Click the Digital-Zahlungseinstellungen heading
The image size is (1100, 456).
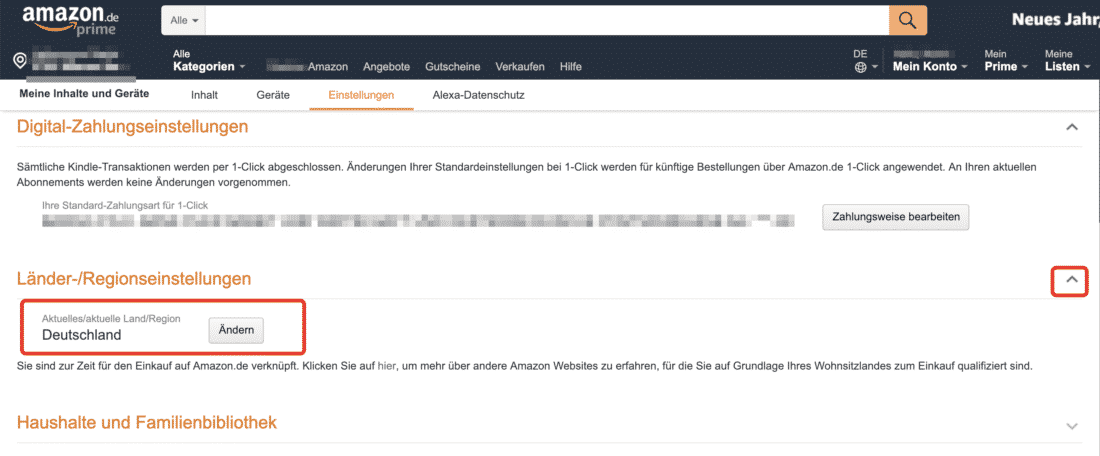tap(133, 127)
